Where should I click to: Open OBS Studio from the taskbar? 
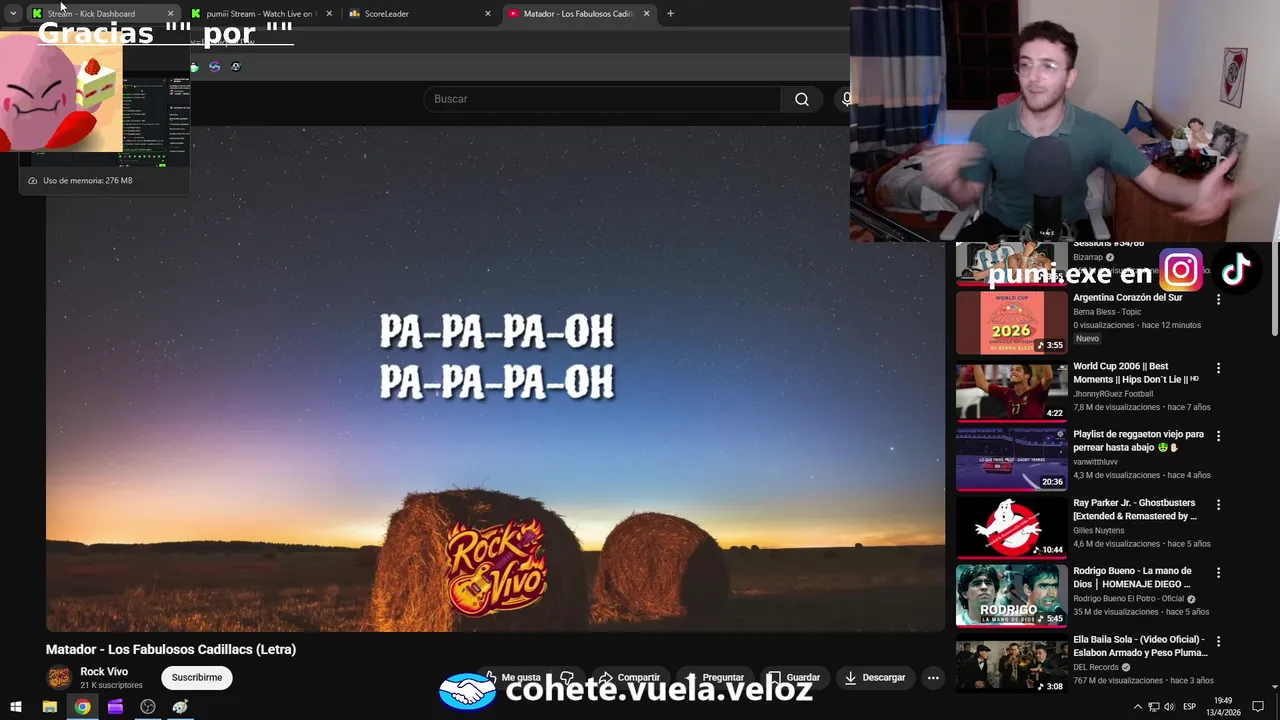[x=148, y=707]
